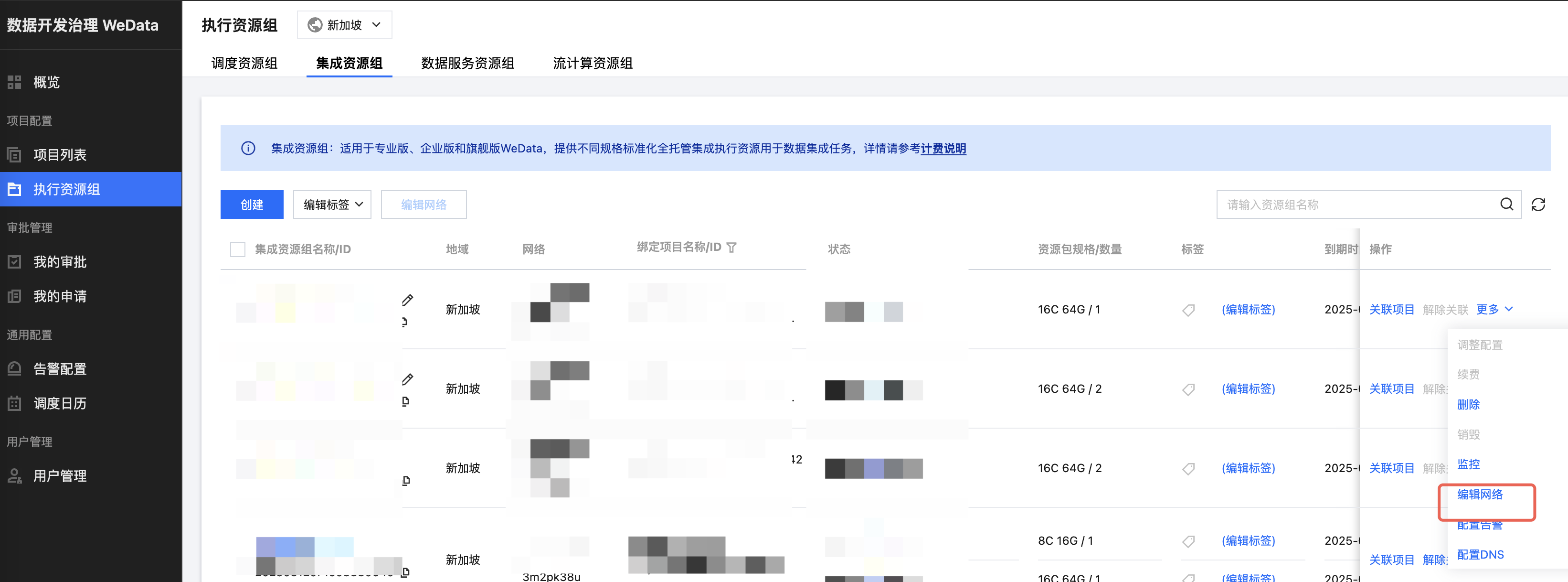Open 调度日历 schedule calendar
The height and width of the screenshot is (582, 1568).
pyautogui.click(x=60, y=403)
